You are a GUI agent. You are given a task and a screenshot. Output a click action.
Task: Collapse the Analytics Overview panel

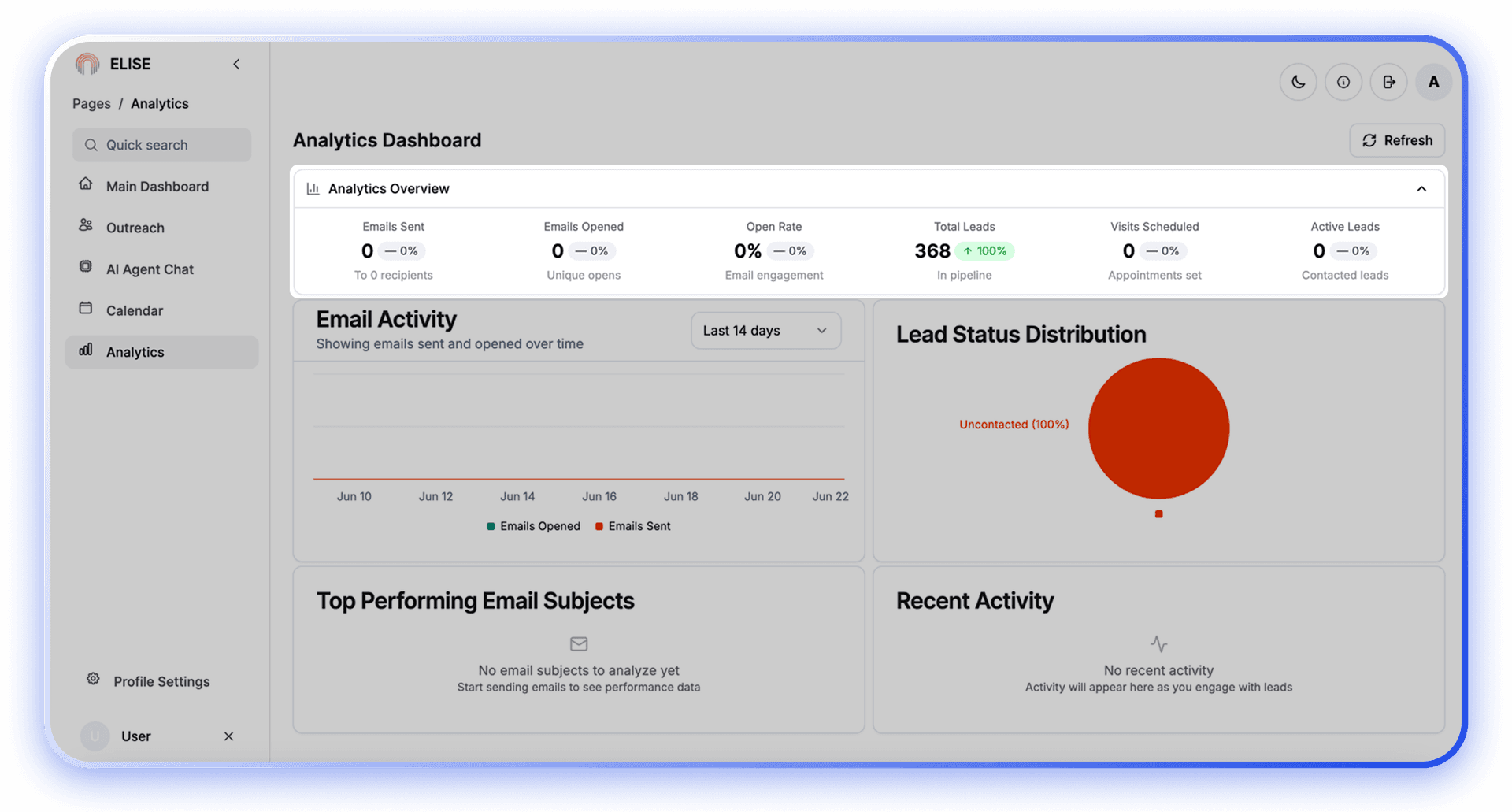(1421, 189)
